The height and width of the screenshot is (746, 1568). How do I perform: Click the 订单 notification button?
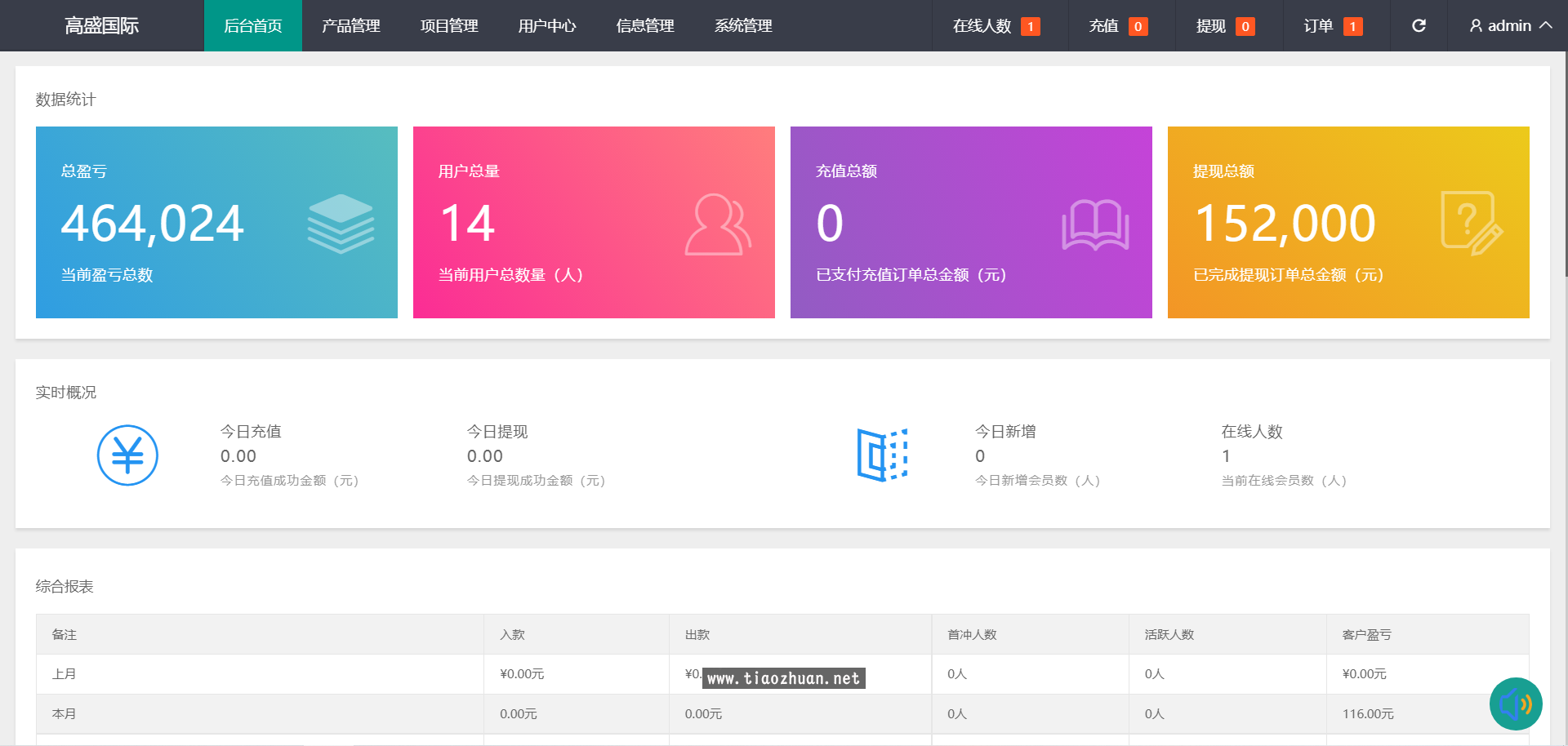tap(1332, 26)
